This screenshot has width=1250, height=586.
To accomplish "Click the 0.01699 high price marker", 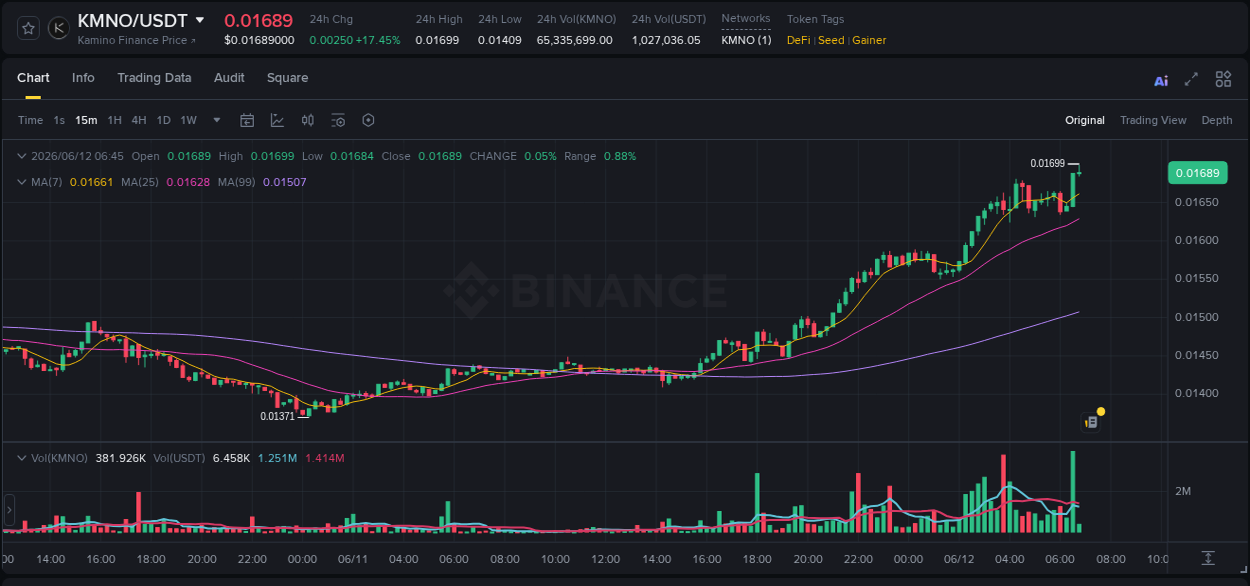I will (1047, 163).
